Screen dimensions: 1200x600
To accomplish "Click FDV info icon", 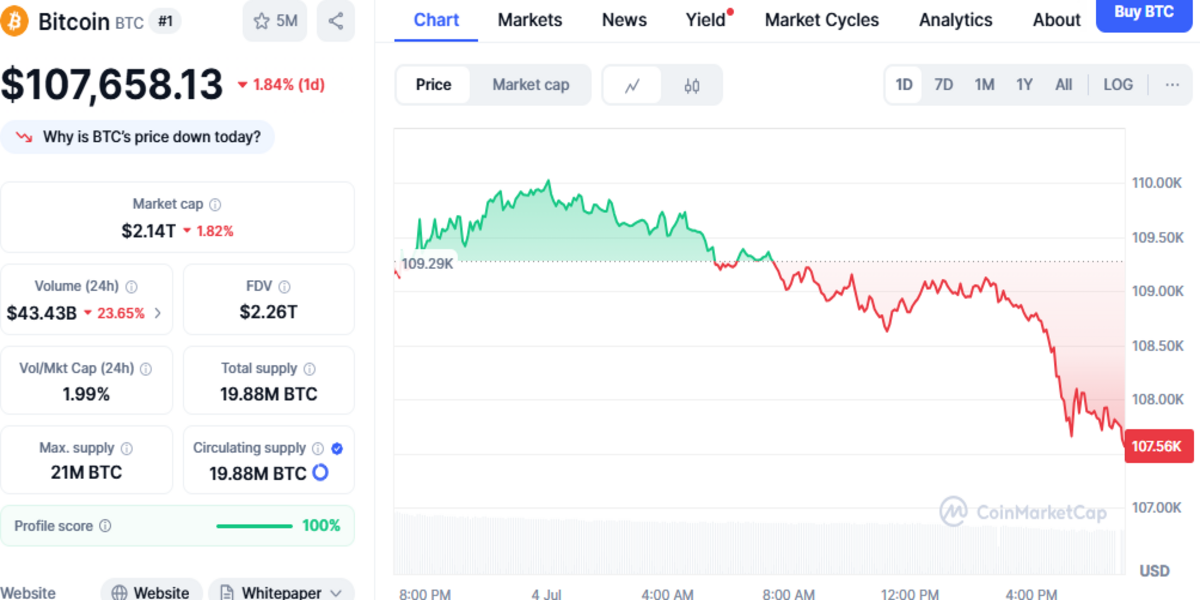I will [284, 286].
